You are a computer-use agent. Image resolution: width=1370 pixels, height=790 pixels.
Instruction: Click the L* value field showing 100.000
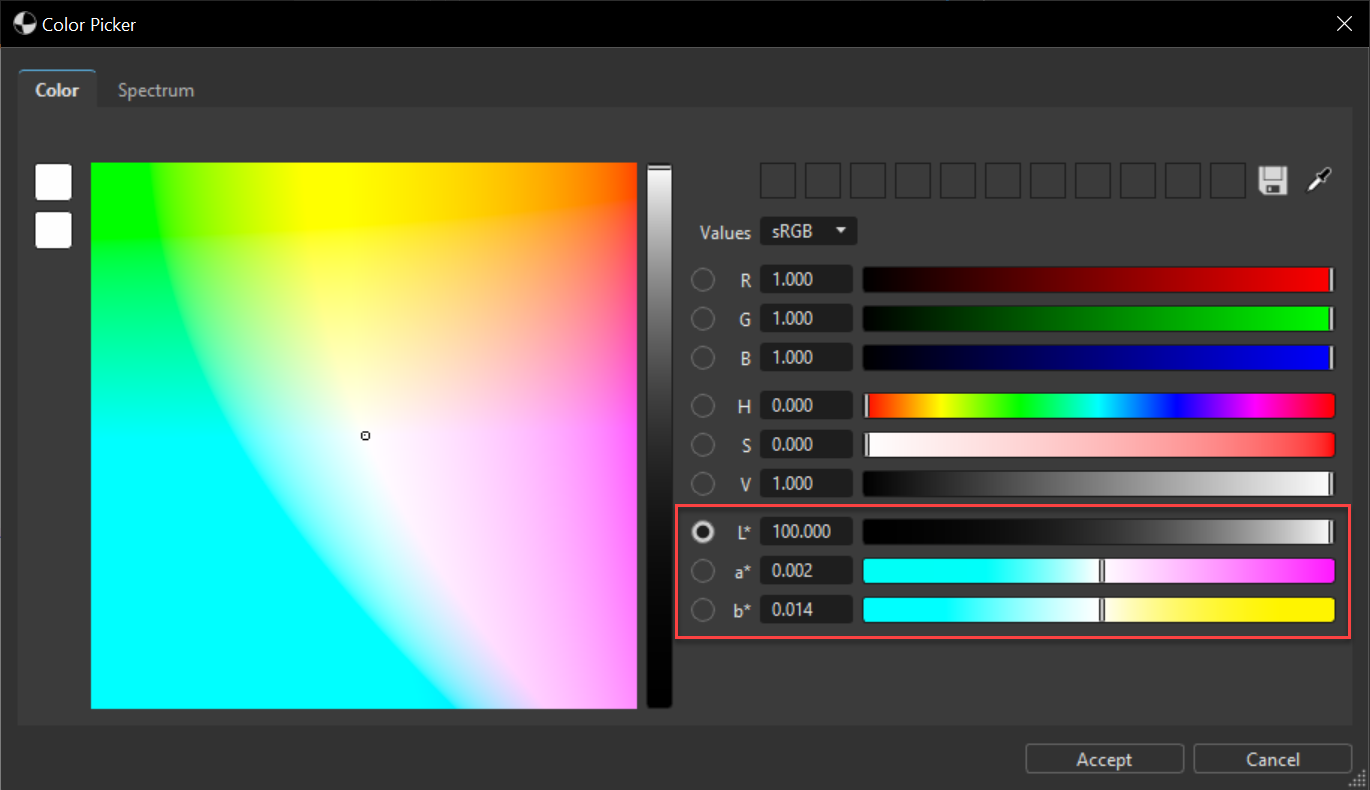pos(806,531)
